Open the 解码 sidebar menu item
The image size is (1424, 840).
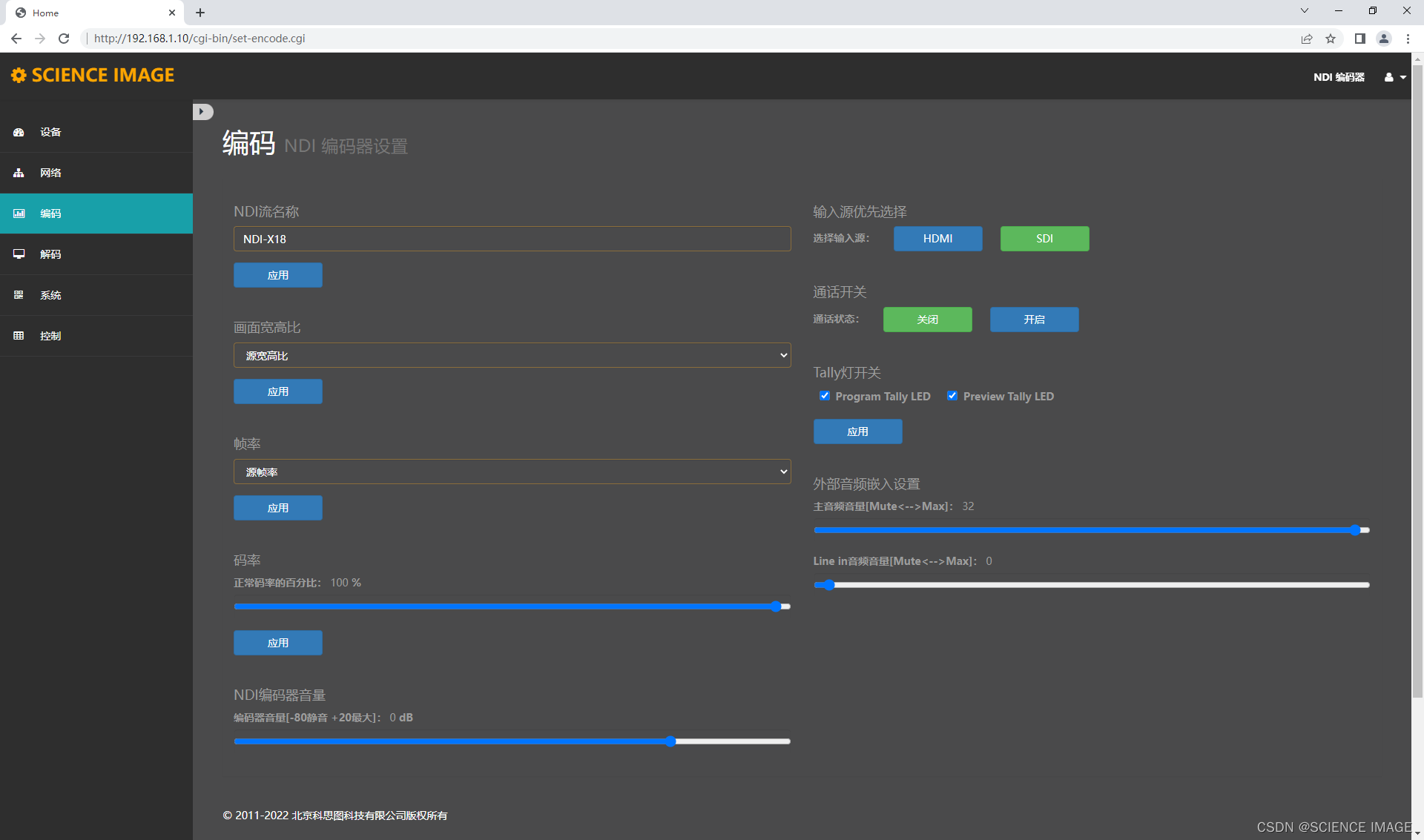click(x=50, y=254)
